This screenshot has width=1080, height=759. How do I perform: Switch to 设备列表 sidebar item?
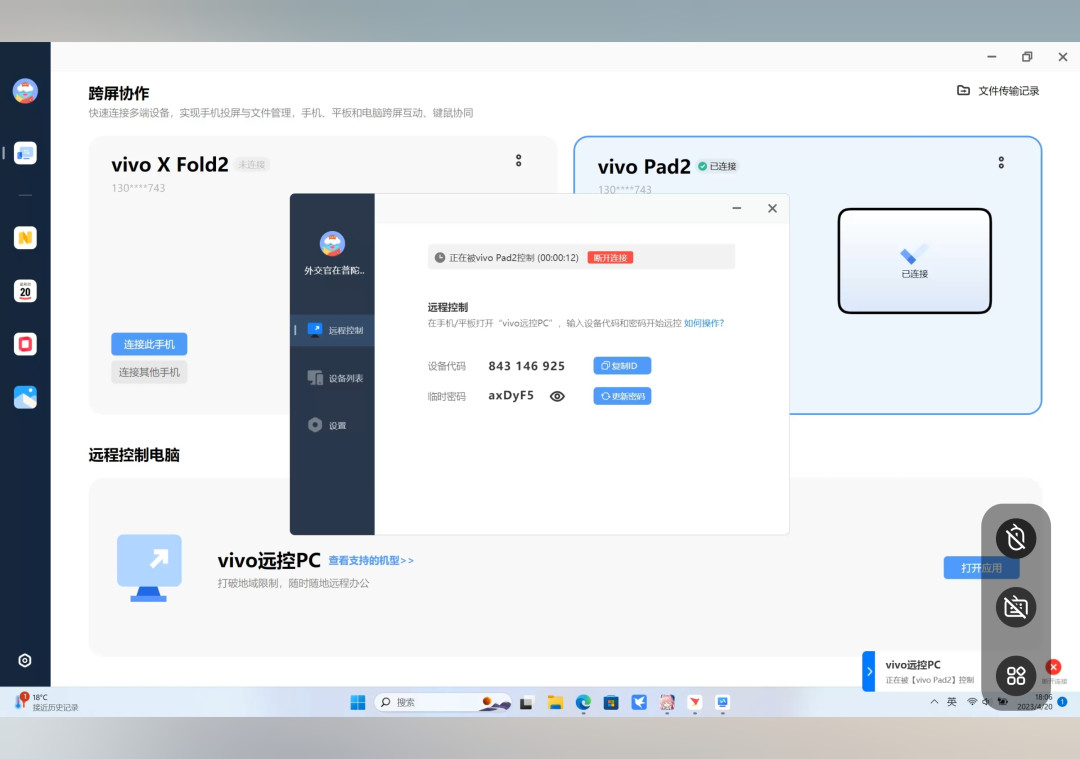pyautogui.click(x=333, y=377)
